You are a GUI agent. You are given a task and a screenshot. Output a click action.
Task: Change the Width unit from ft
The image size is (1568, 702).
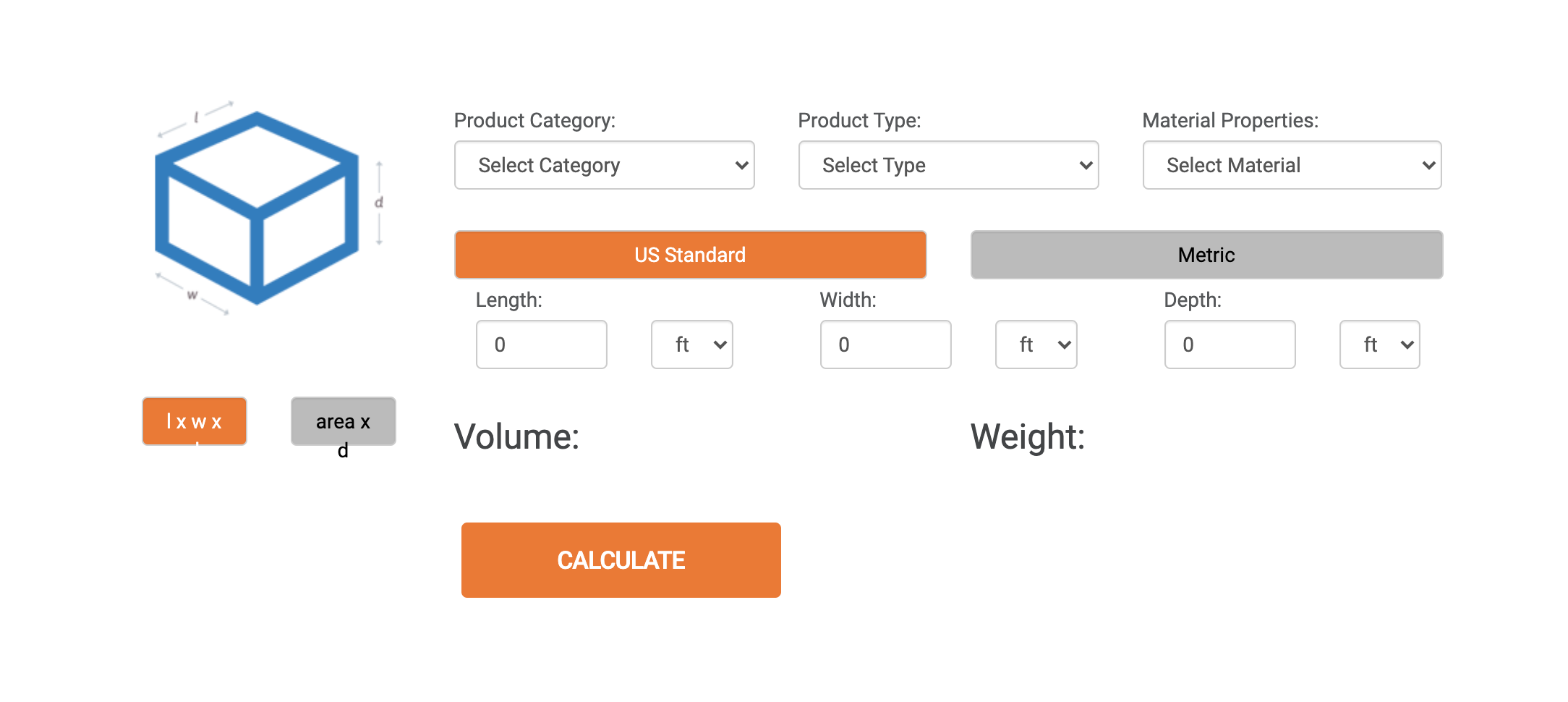(1036, 344)
